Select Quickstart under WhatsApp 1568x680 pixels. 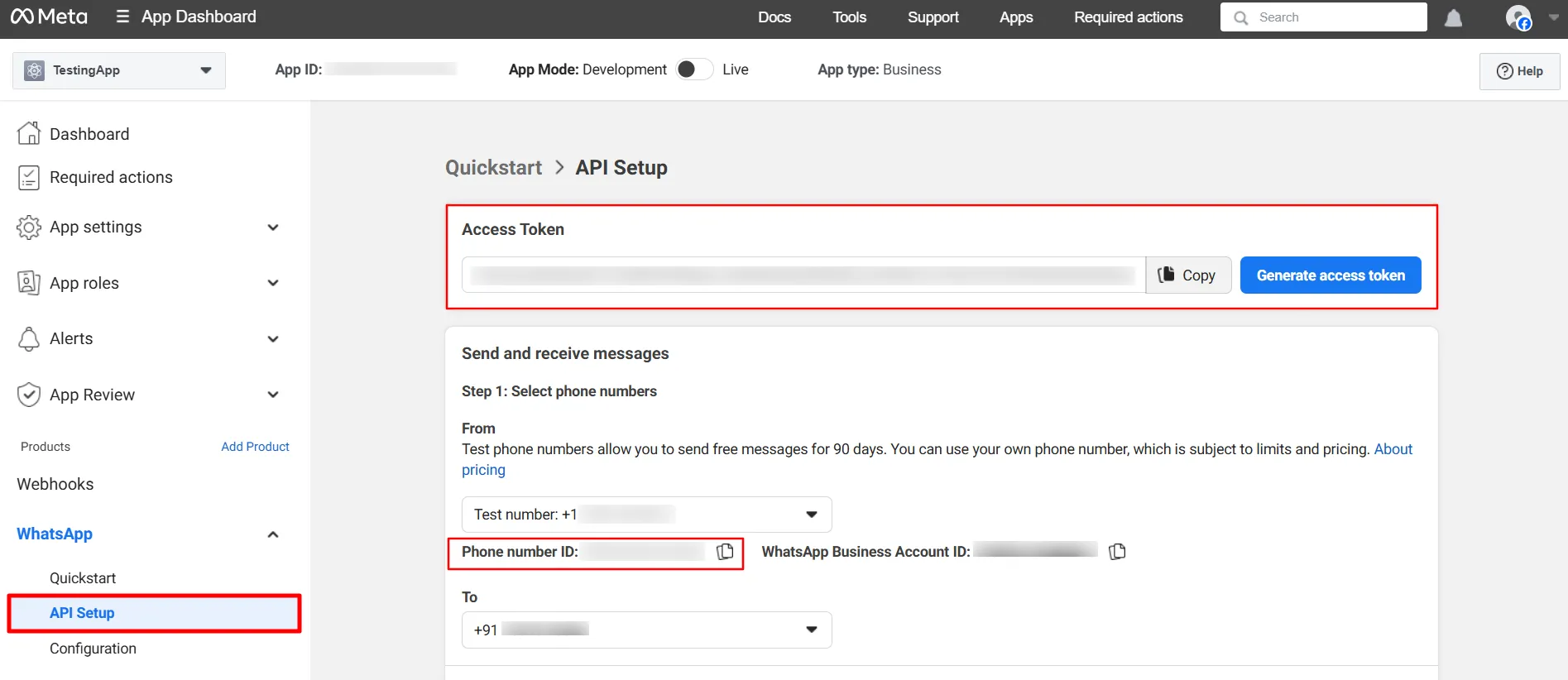[83, 578]
